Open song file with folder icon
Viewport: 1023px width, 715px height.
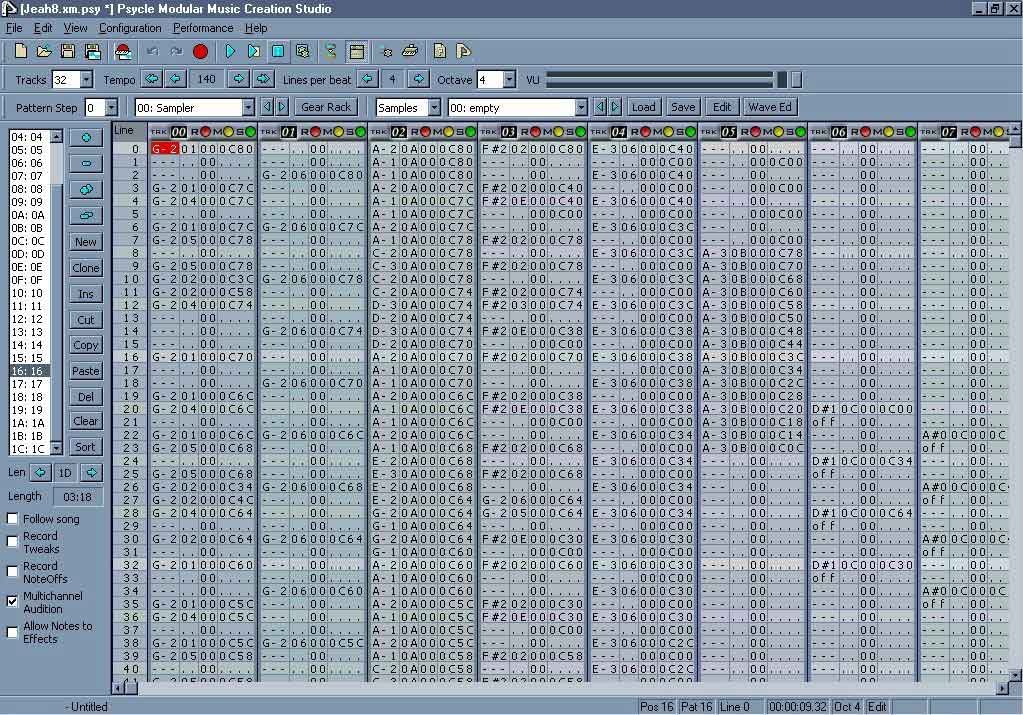tap(44, 51)
